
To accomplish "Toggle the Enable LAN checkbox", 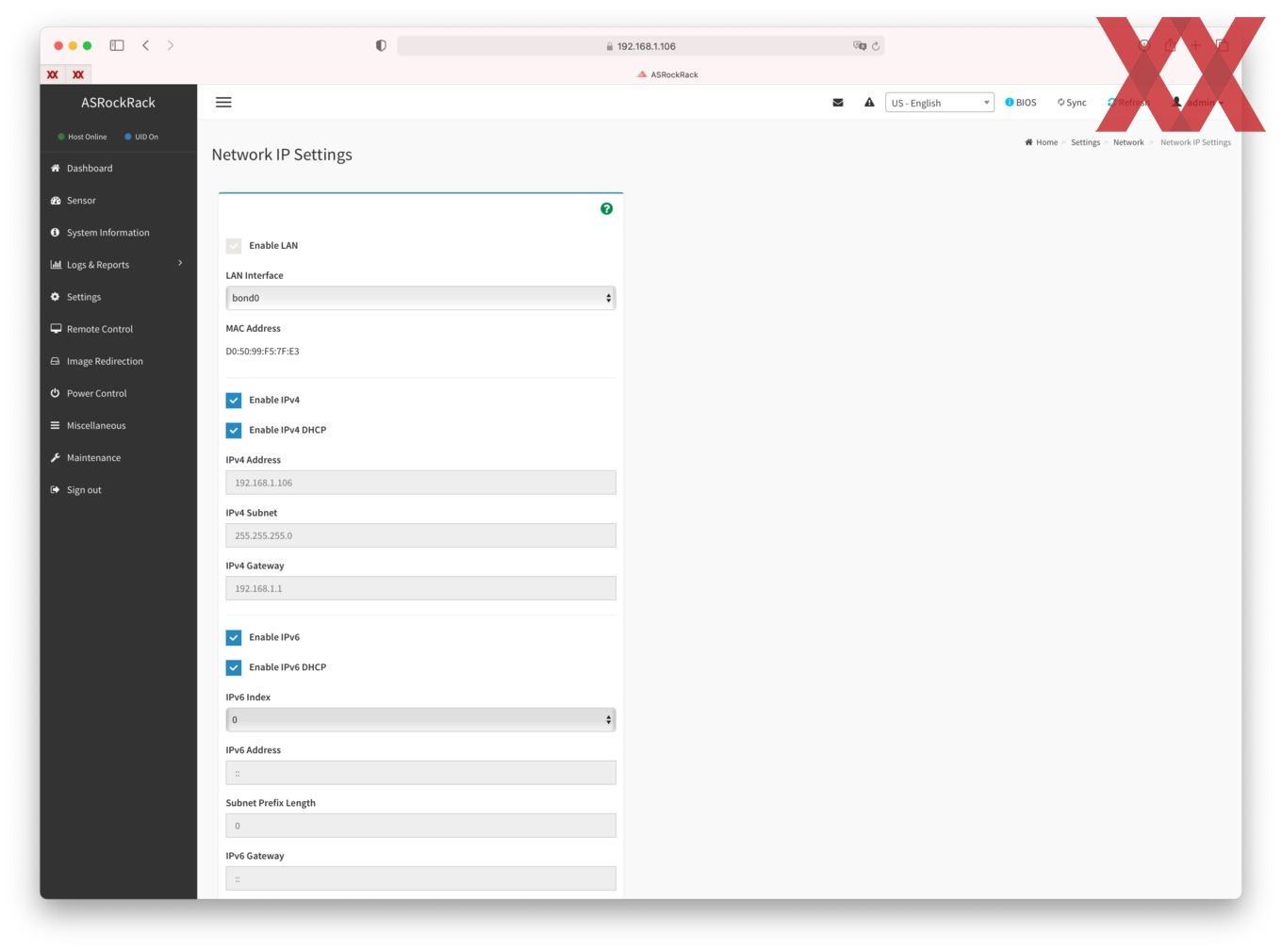I will (234, 245).
